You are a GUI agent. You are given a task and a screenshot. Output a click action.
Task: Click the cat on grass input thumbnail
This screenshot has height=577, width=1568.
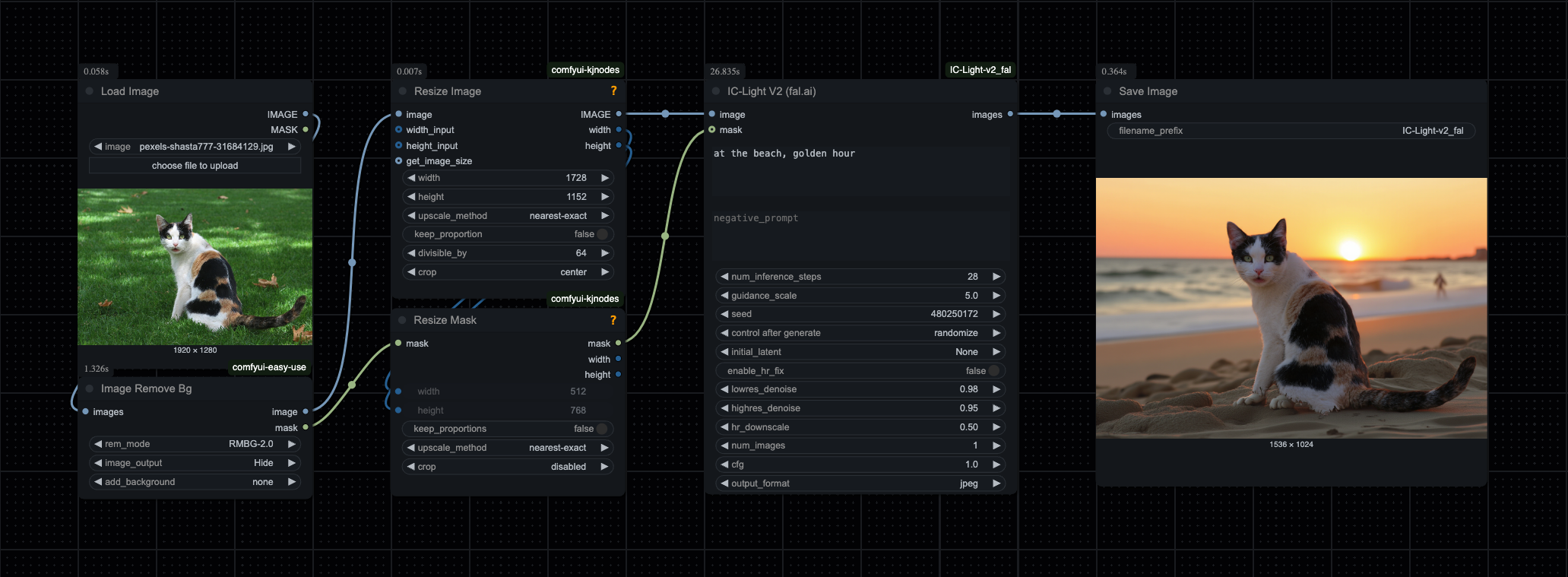pos(195,267)
